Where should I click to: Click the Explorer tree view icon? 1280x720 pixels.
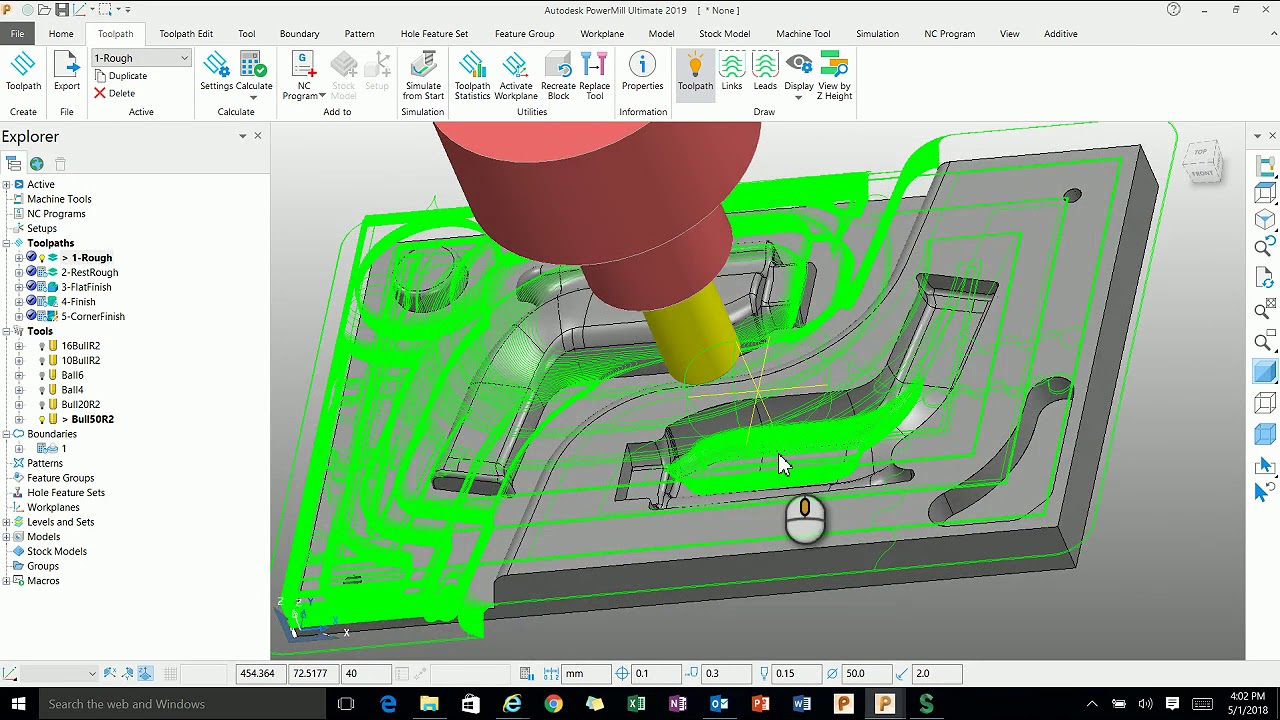click(x=13, y=164)
